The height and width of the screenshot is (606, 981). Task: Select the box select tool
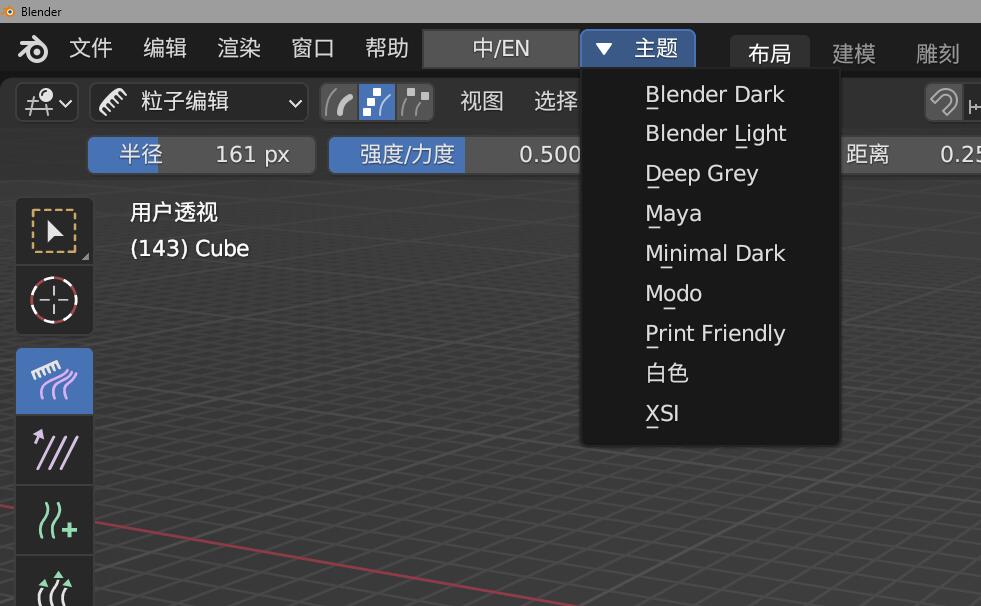(x=54, y=231)
